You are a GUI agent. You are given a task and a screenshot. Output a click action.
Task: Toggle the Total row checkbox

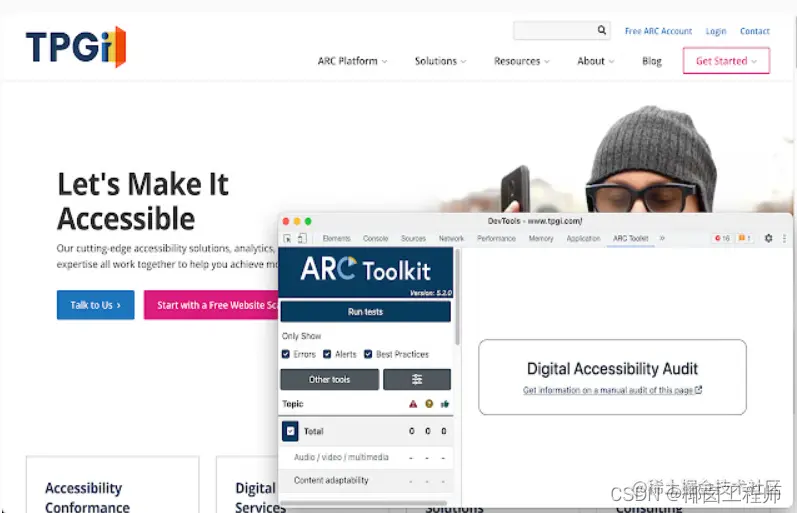click(x=290, y=431)
